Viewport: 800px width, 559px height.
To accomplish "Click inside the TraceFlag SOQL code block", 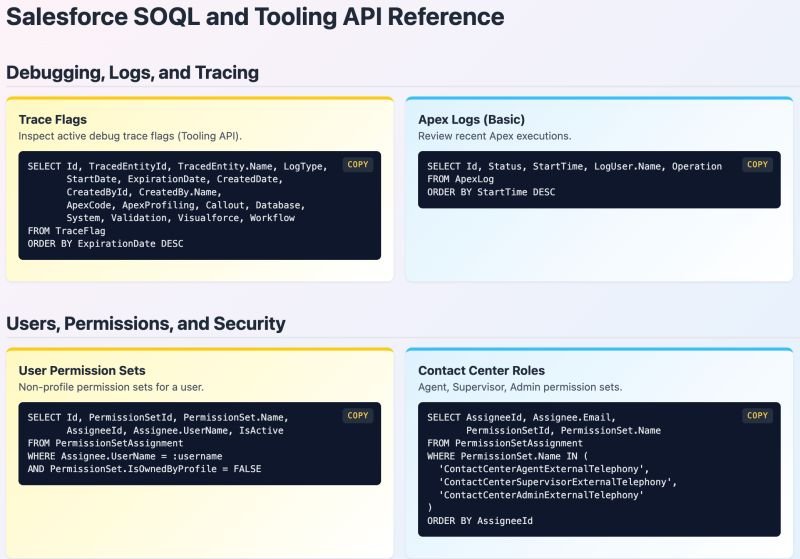I will pos(199,206).
